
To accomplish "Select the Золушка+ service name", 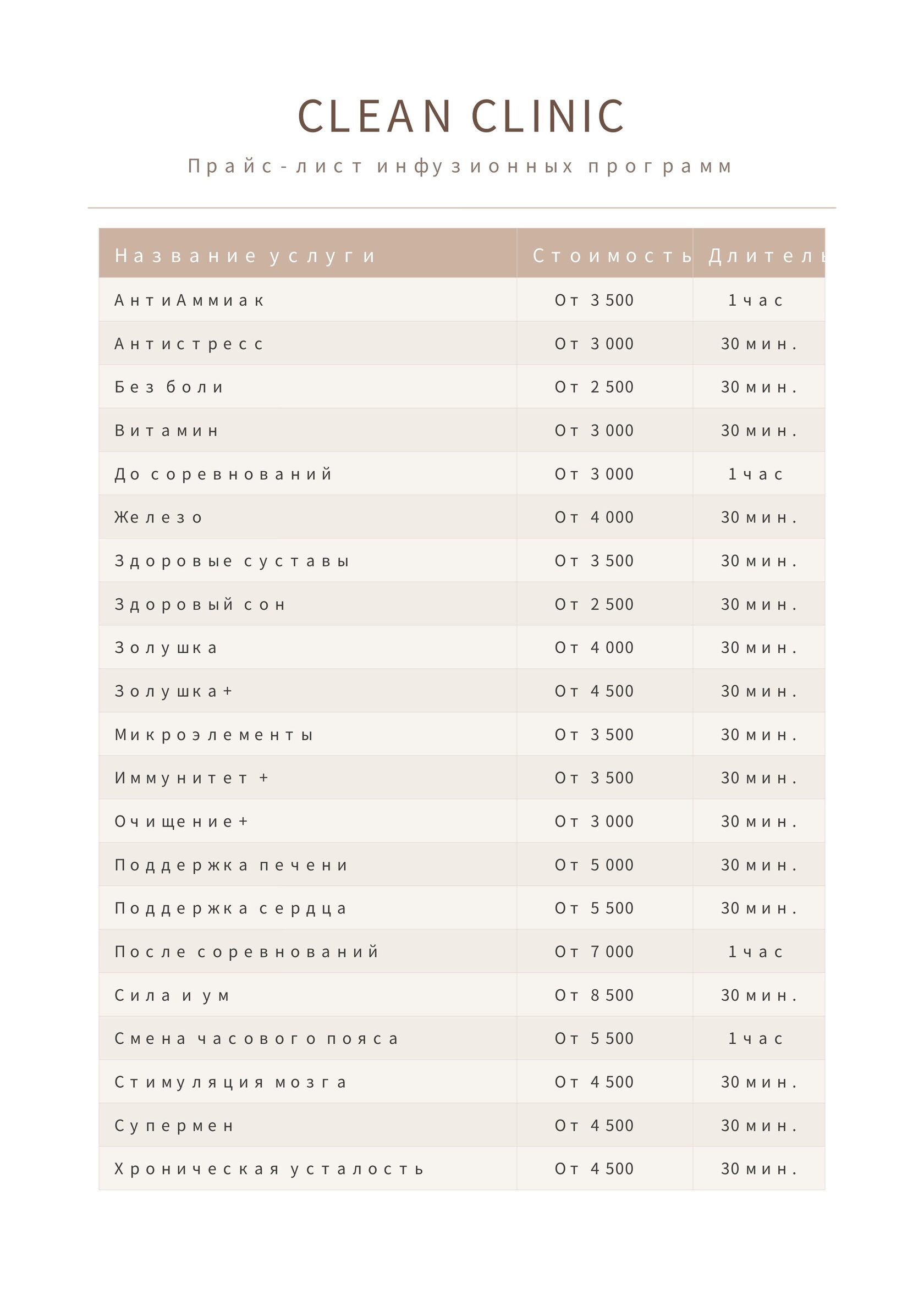I will 173,691.
